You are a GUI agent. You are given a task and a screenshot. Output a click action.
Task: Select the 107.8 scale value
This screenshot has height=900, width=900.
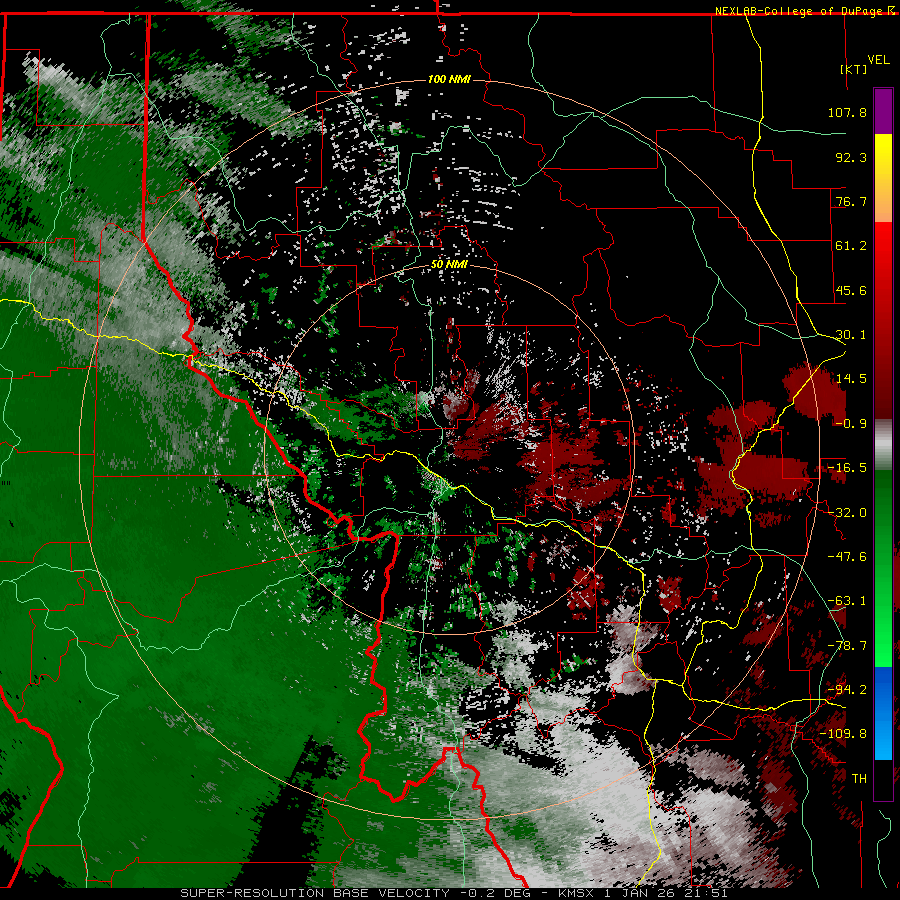point(847,112)
